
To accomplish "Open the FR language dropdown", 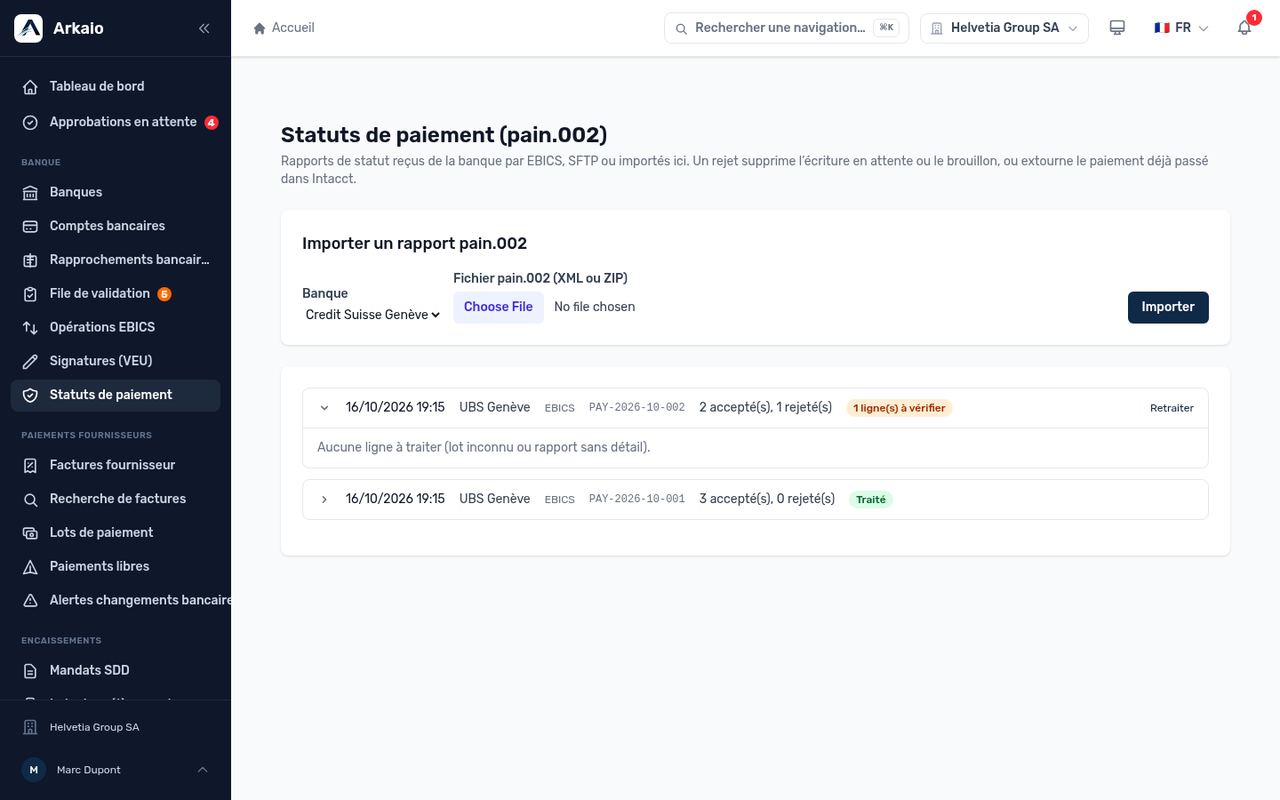I will (1181, 28).
